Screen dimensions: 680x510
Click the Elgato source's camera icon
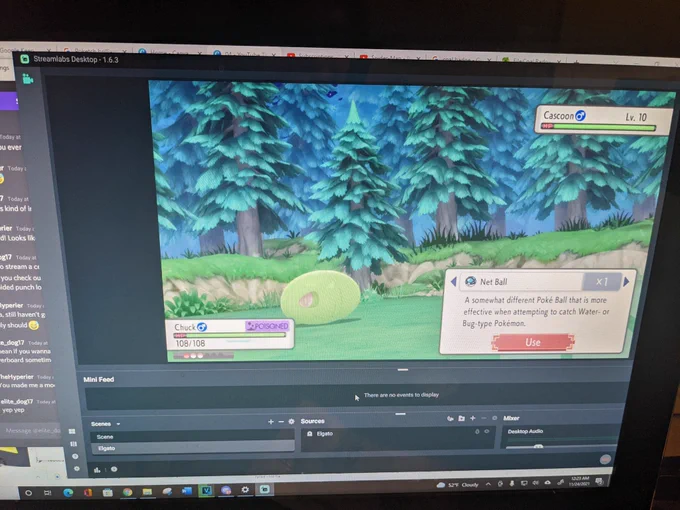(310, 434)
